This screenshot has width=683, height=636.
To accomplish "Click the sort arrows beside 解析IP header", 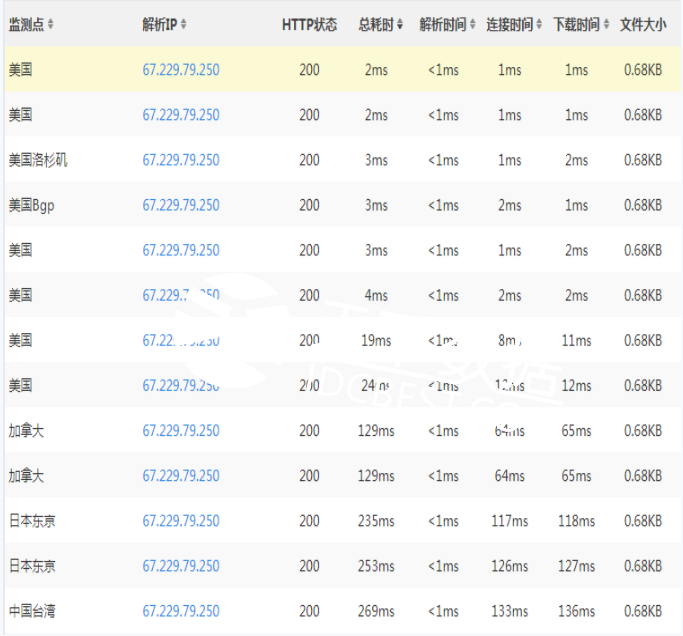I will 183,25.
